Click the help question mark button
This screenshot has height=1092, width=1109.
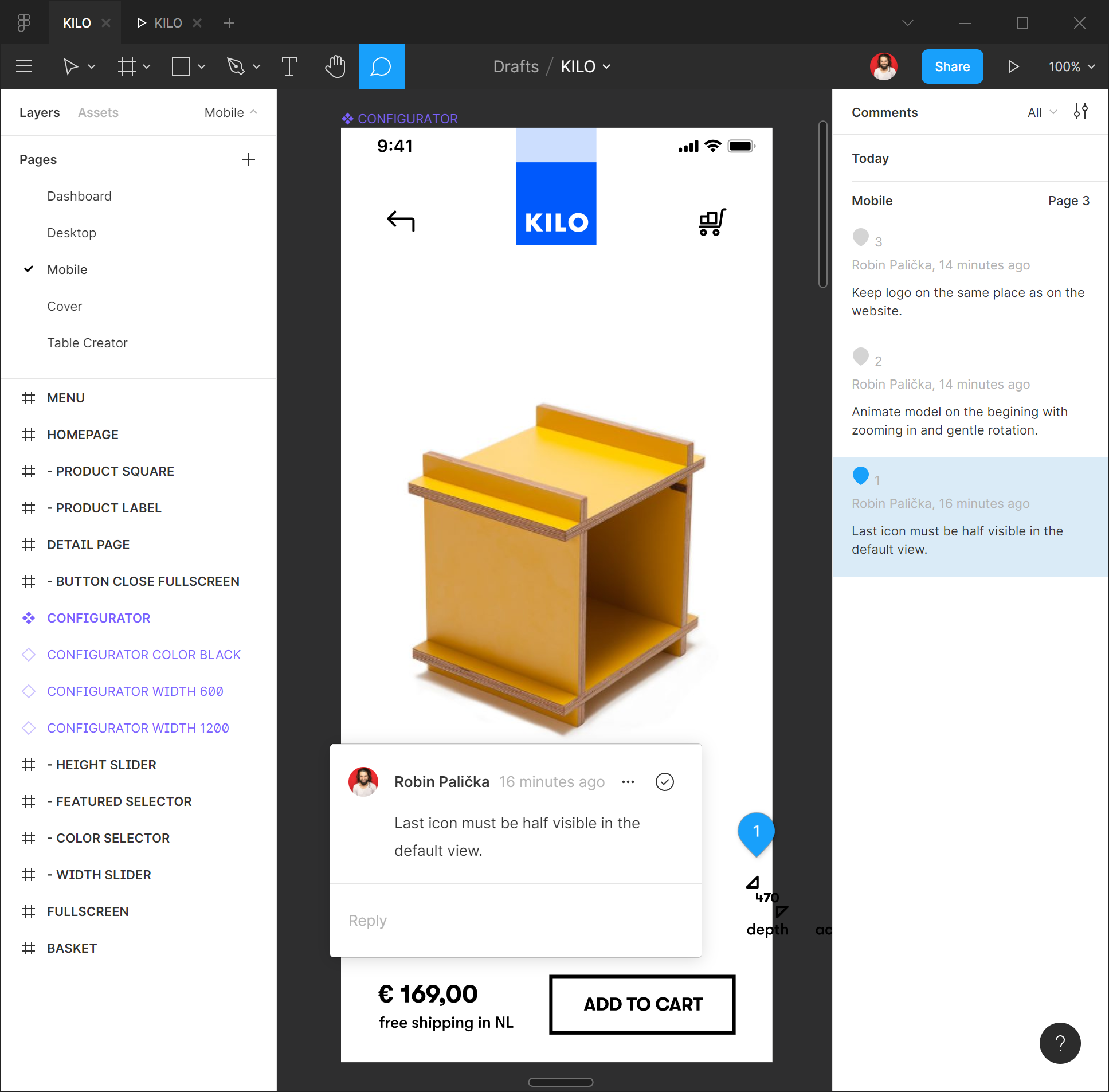click(1059, 1043)
